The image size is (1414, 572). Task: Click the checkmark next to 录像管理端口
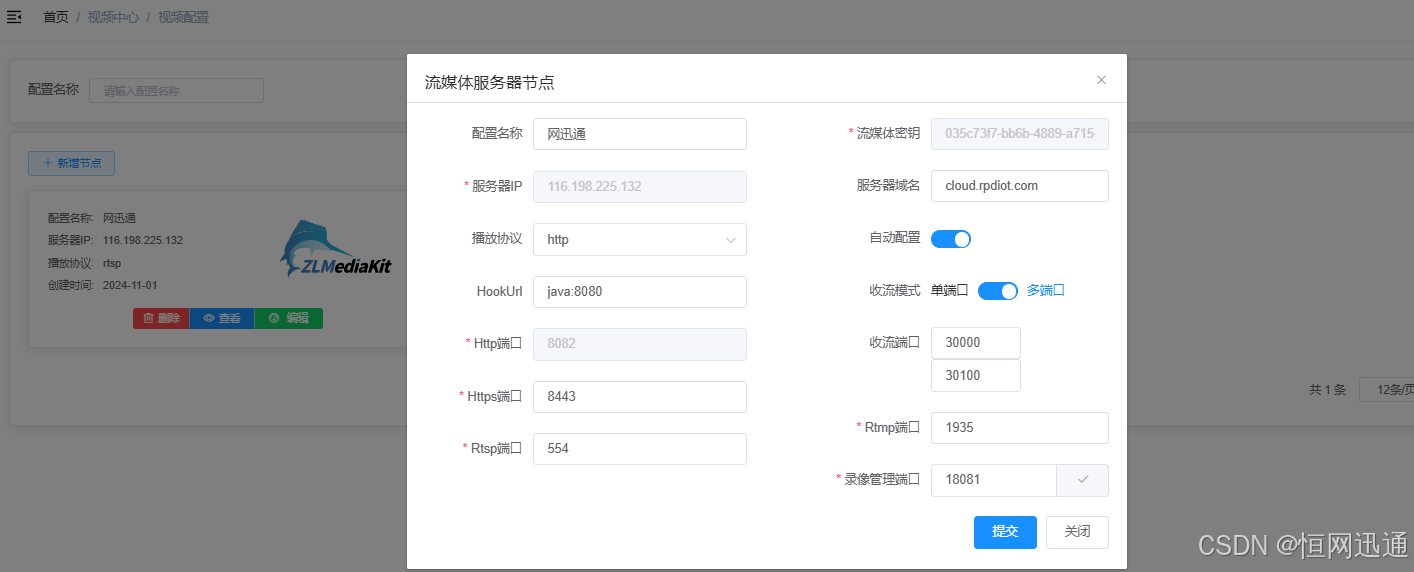[1083, 480]
